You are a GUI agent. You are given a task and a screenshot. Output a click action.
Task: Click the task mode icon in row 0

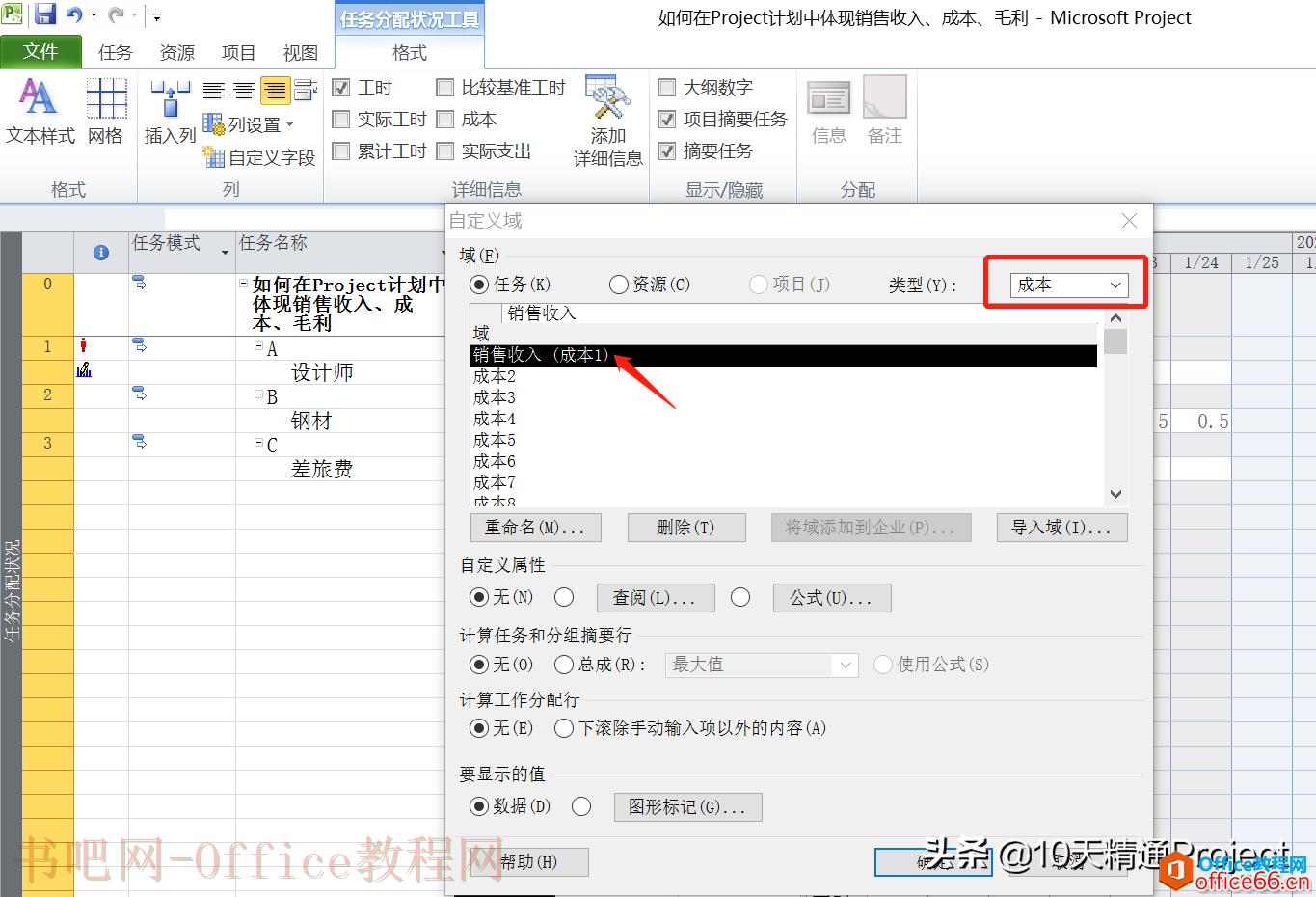coord(139,284)
